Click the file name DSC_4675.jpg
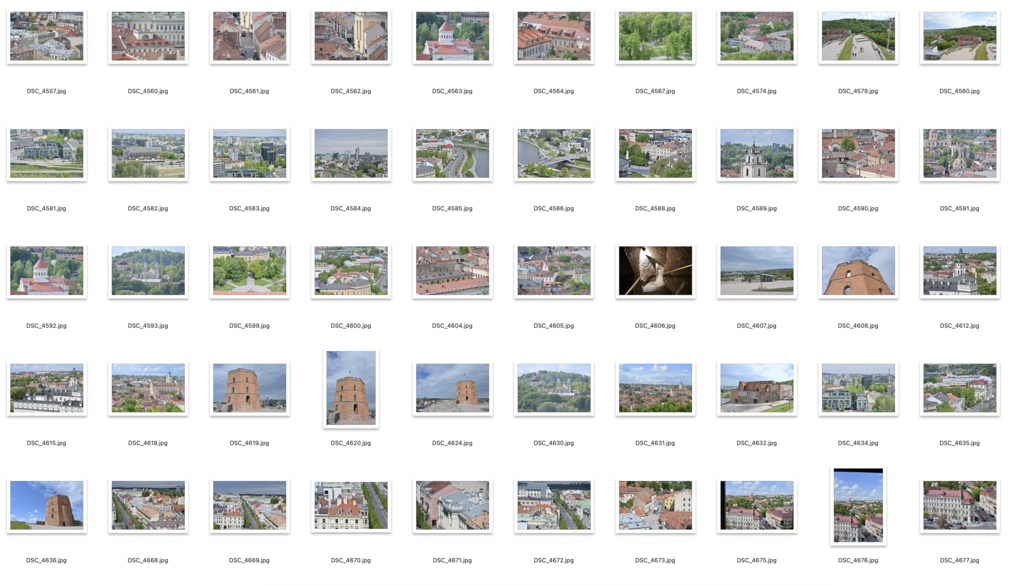The height and width of the screenshot is (586, 1024). pyautogui.click(x=757, y=561)
